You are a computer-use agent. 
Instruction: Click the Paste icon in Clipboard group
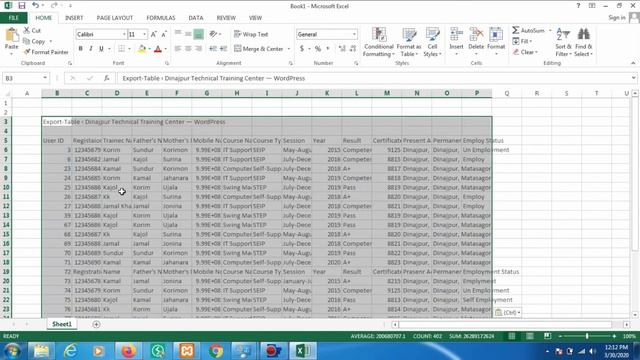(x=11, y=35)
